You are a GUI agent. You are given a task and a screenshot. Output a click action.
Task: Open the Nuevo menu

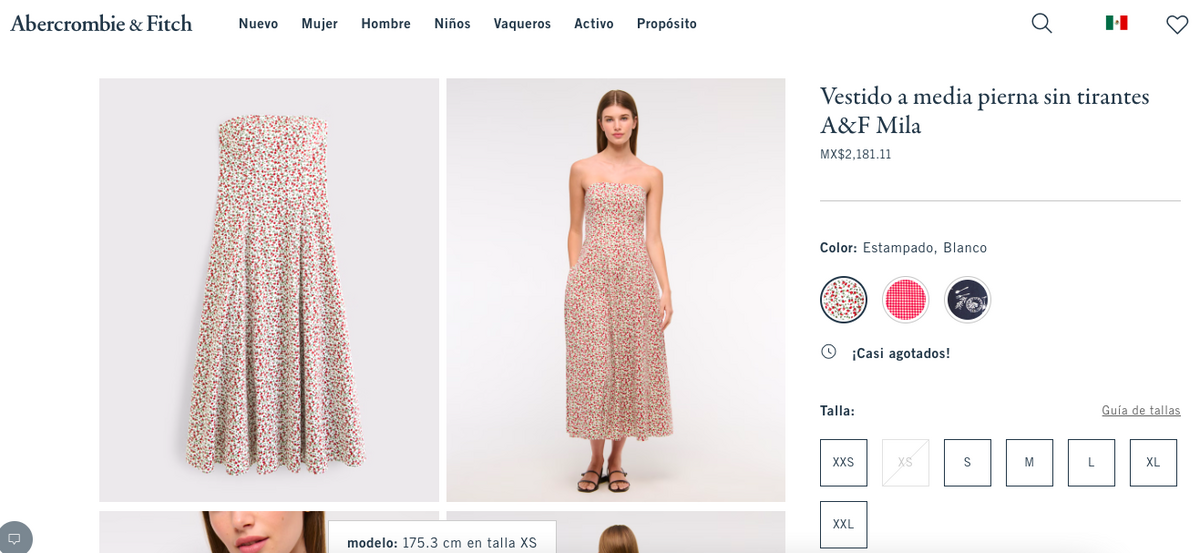[258, 23]
